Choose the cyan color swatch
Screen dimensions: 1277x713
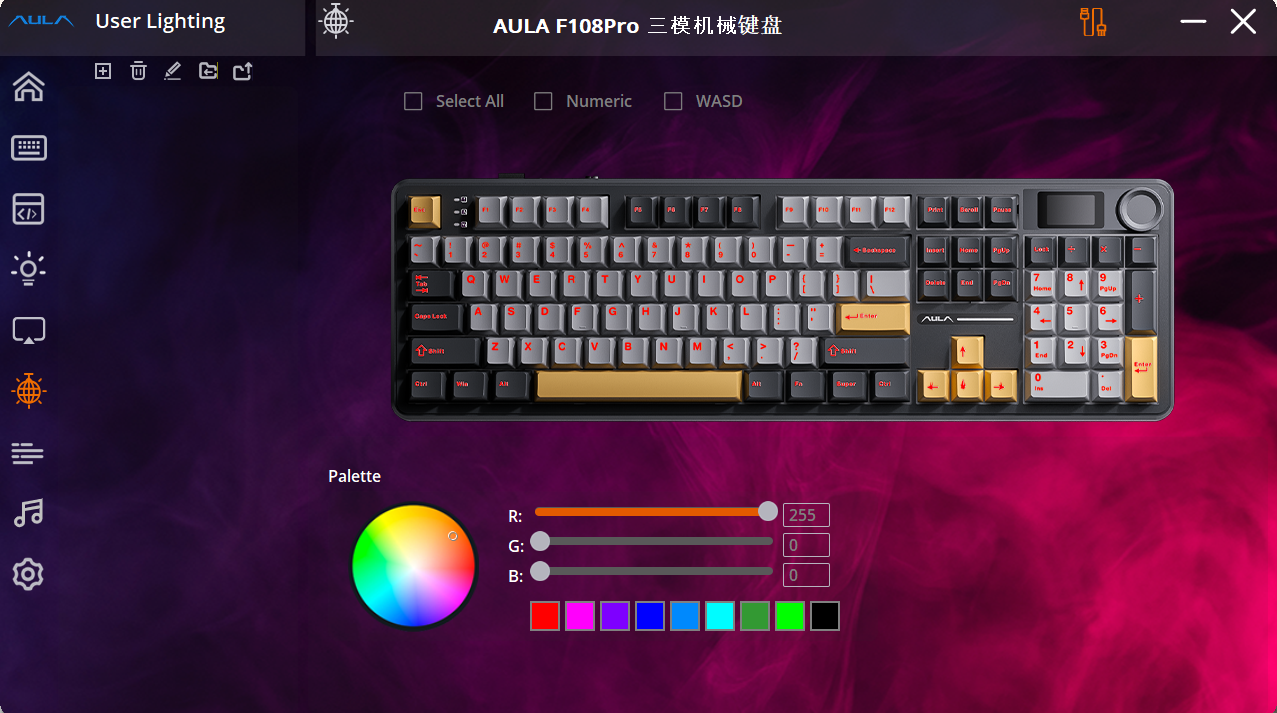tap(720, 616)
